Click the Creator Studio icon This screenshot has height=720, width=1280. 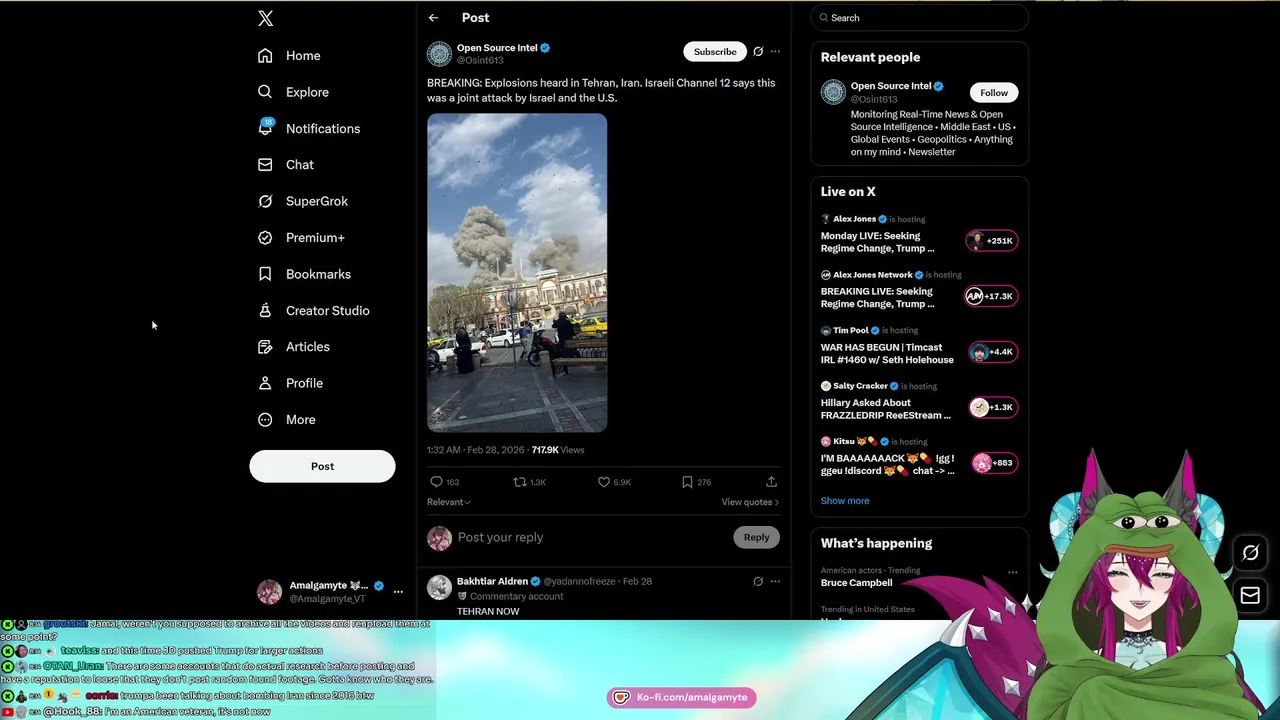pyautogui.click(x=265, y=310)
